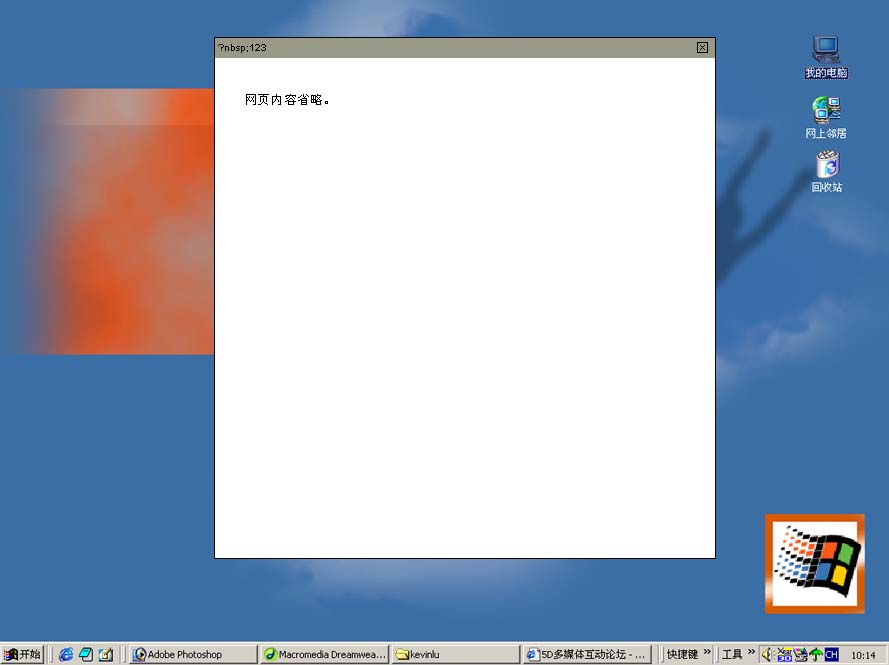The width and height of the screenshot is (889, 665).
Task: Switch to the kevinlu folder window
Action: (455, 654)
